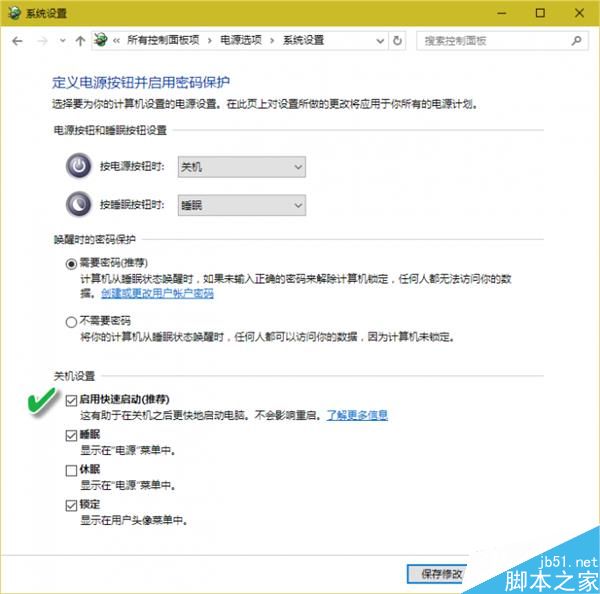
Task: Click the 按电源按钮时 label
Action: [132, 166]
